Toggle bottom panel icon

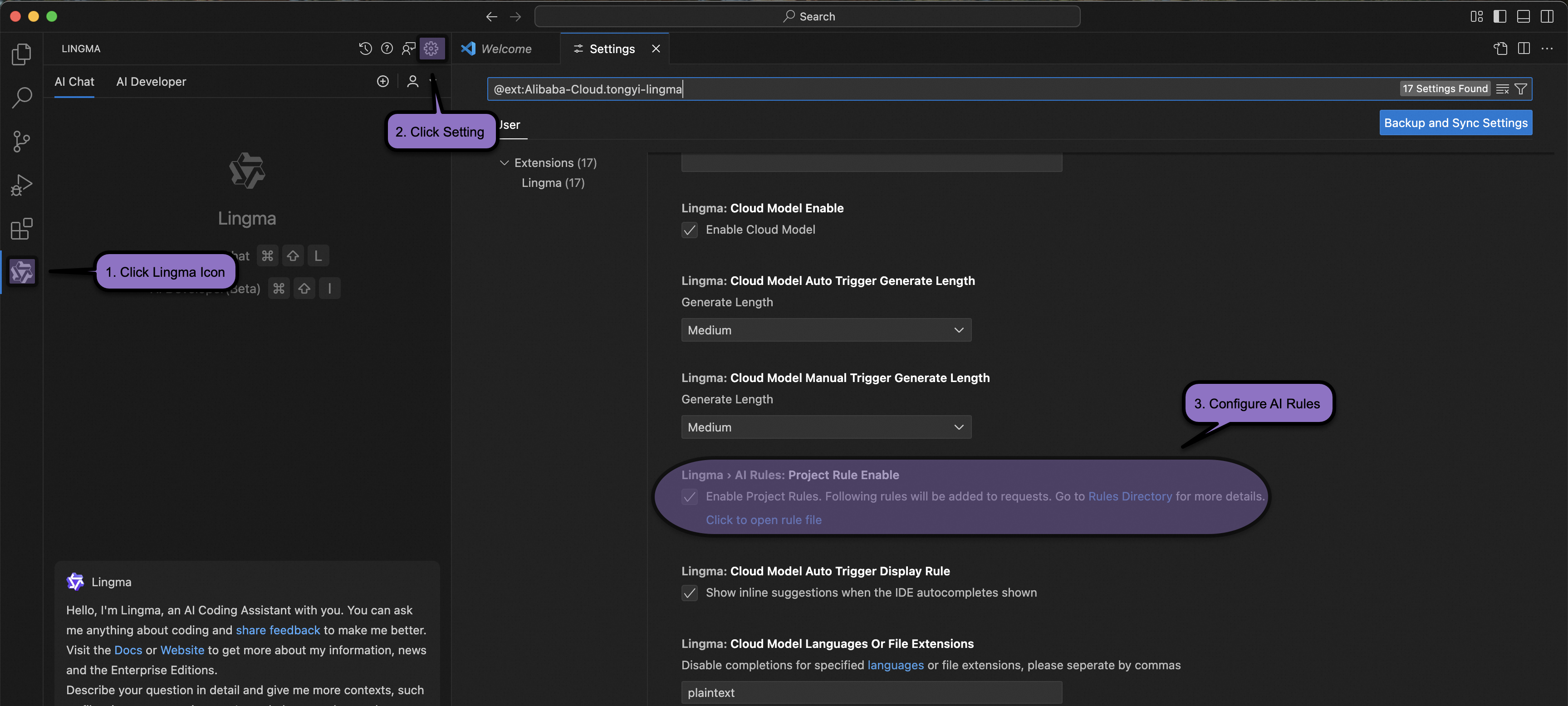pyautogui.click(x=1524, y=16)
